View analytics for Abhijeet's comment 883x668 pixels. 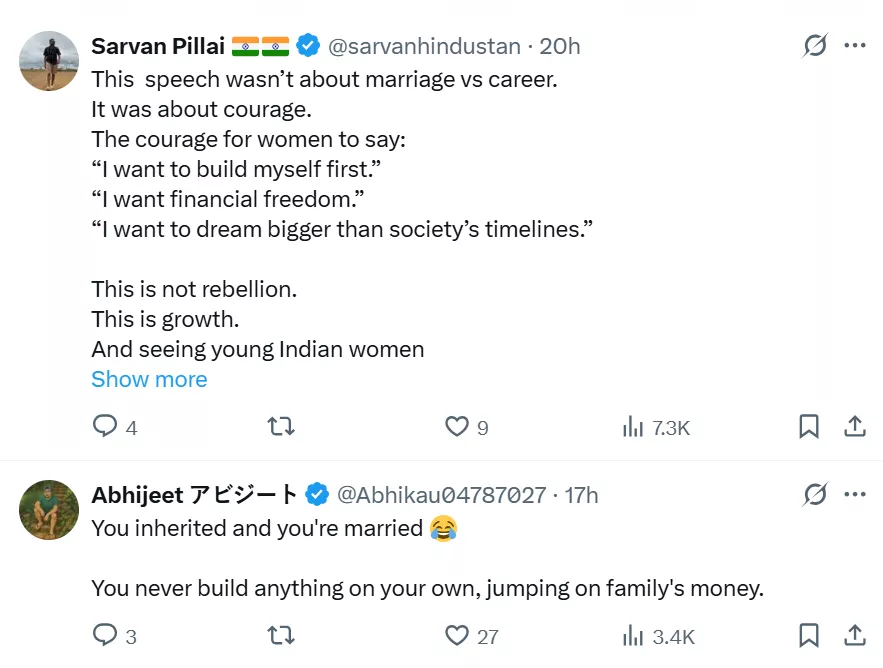pos(633,635)
